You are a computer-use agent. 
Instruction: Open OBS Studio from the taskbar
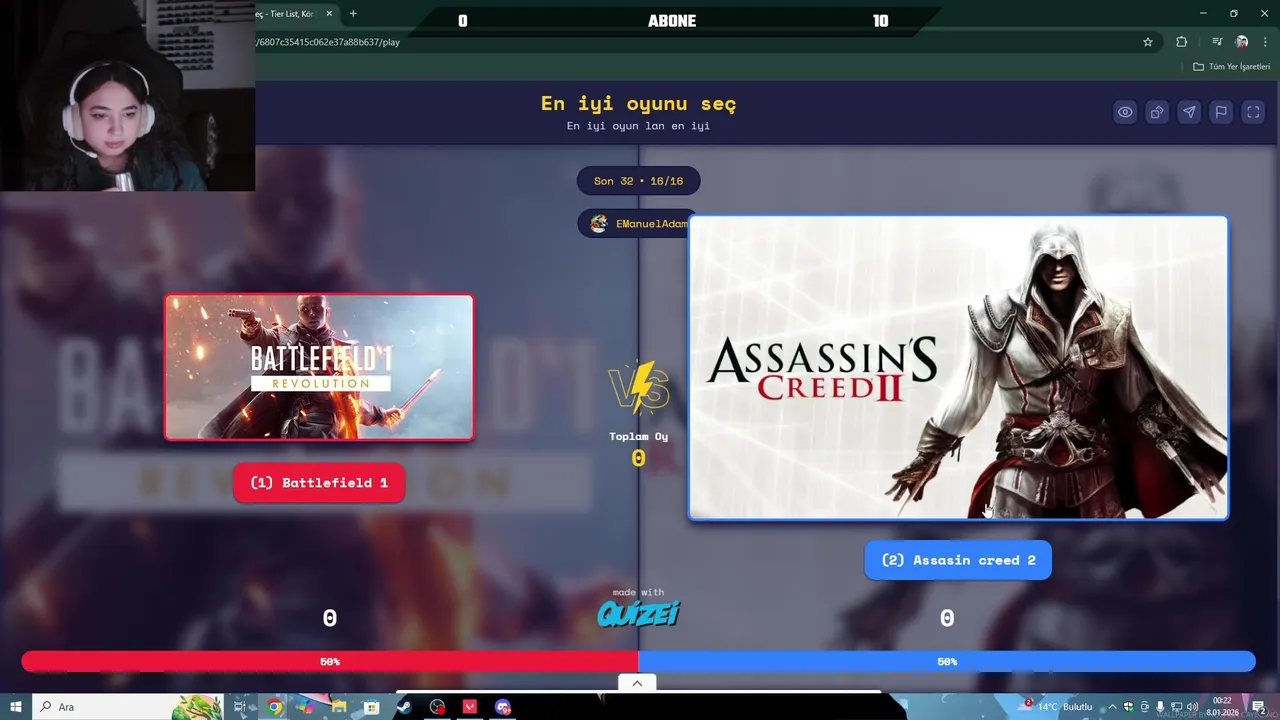(x=437, y=707)
